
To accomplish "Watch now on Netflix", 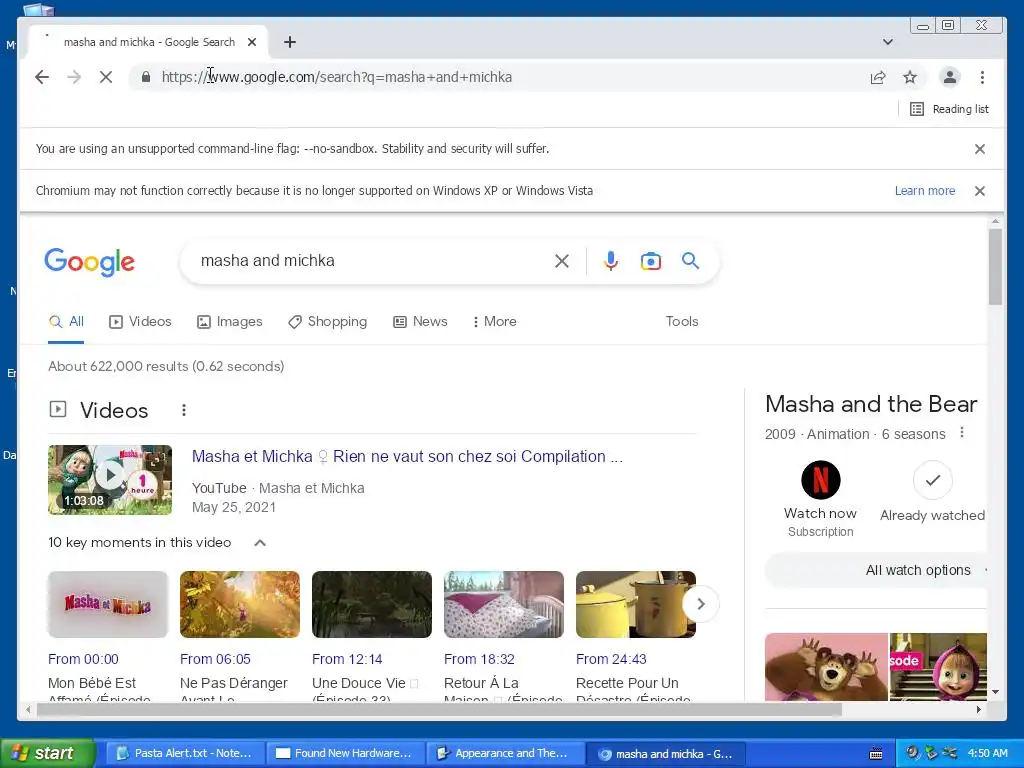I will click(820, 499).
